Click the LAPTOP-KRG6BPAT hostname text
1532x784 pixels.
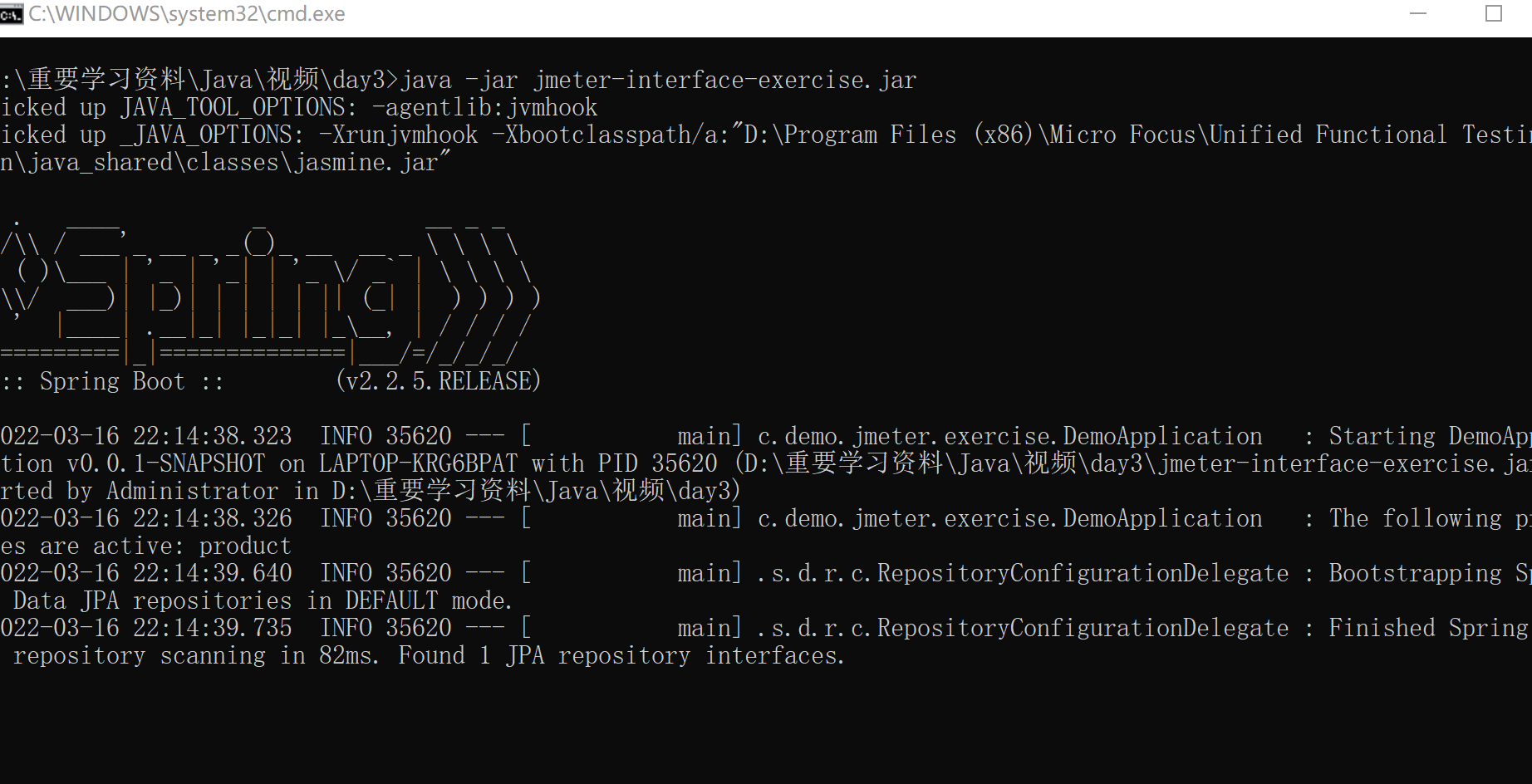[418, 463]
